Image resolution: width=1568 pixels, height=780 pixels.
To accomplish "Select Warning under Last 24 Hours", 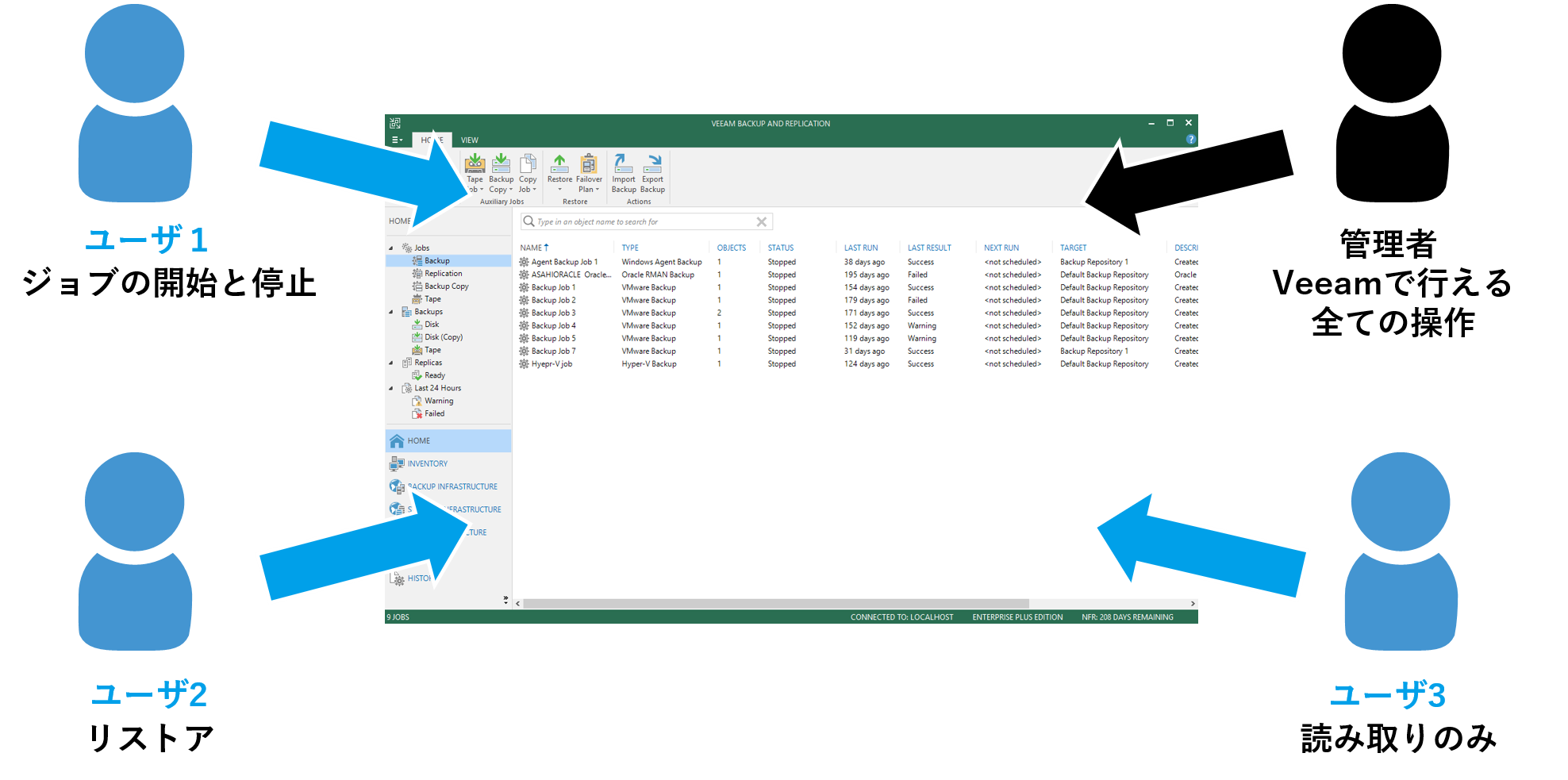I will 439,401.
